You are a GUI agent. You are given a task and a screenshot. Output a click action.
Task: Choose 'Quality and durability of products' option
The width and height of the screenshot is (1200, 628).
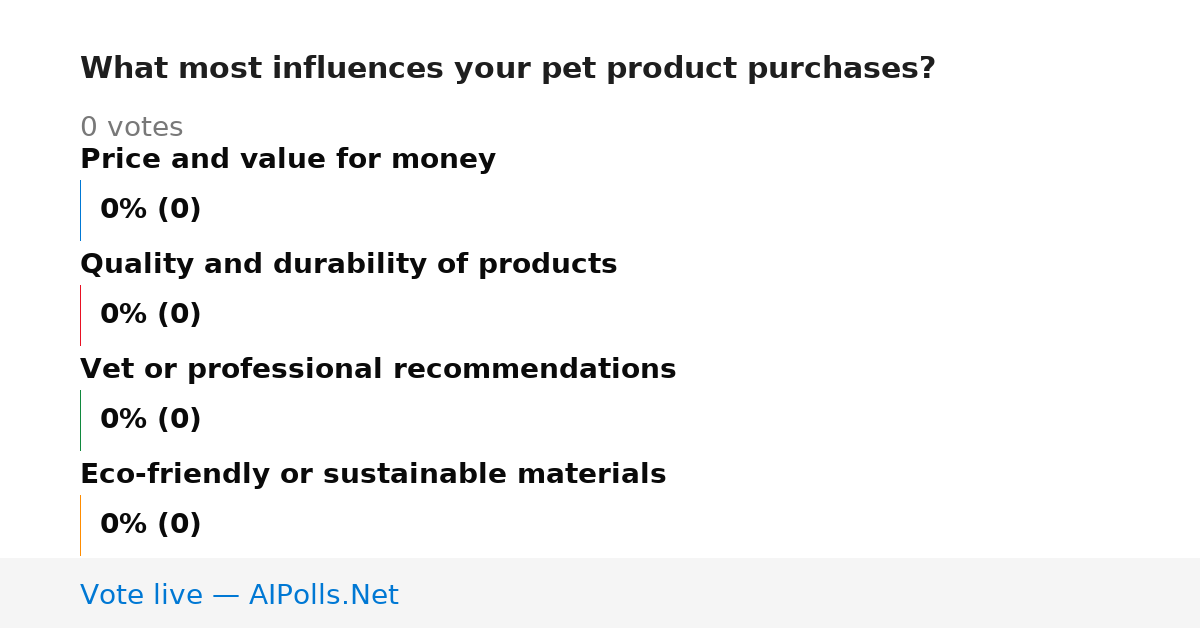(348, 264)
